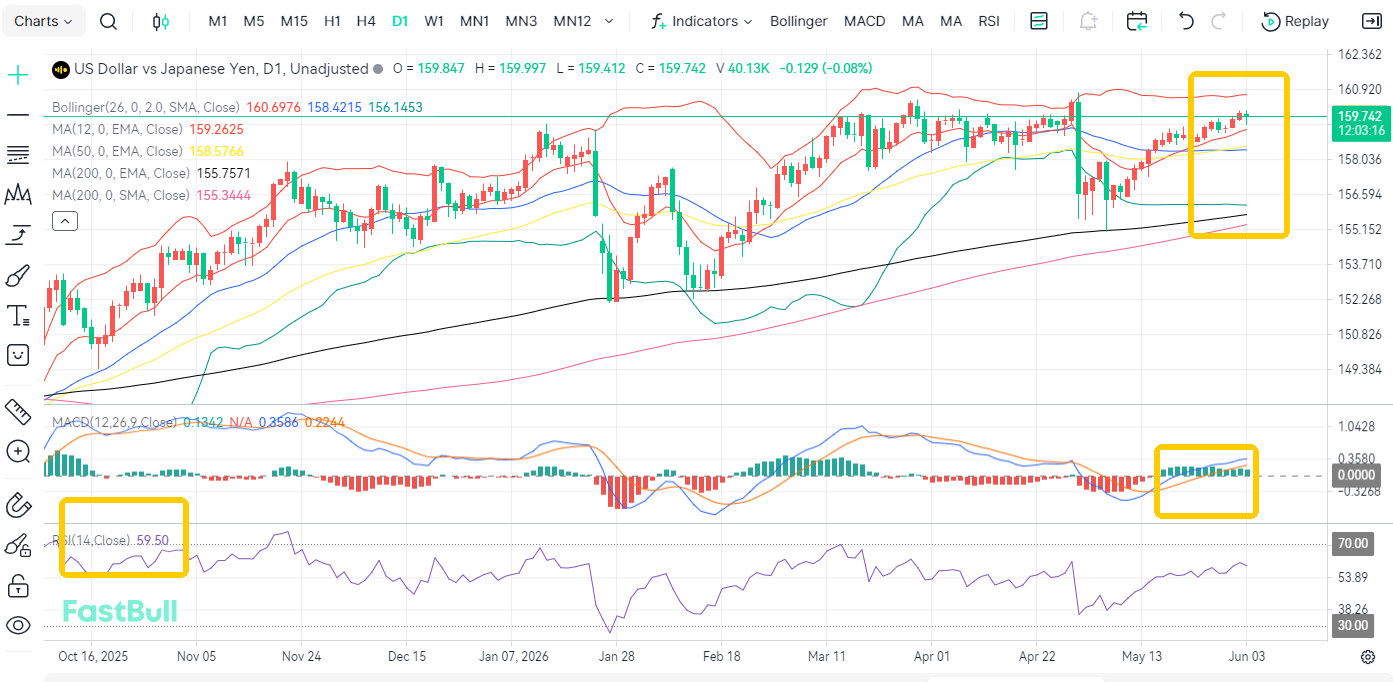Toggle visibility of all drawings

[x=18, y=626]
